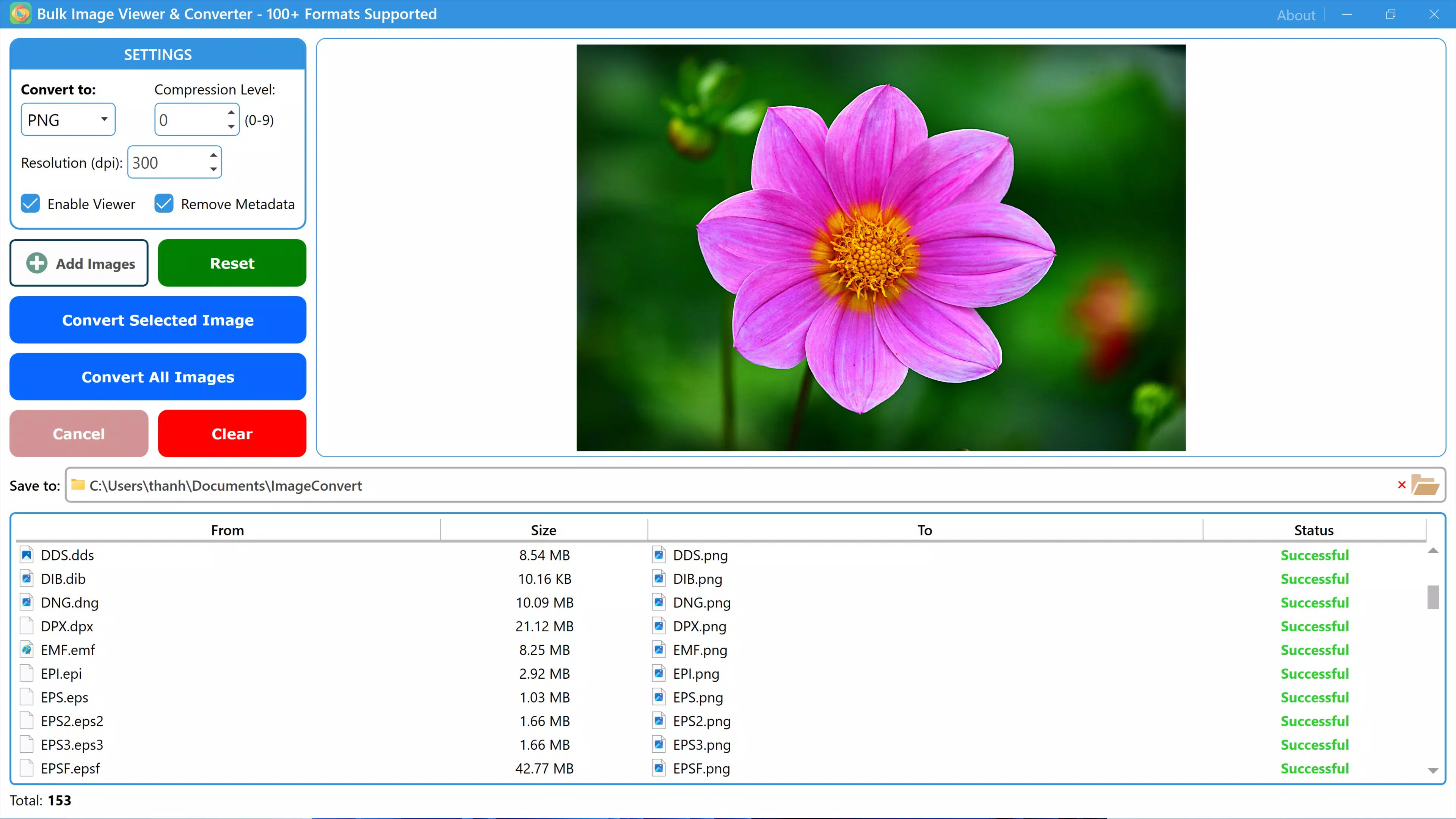Click the DNG.png output file icon
This screenshot has height=819, width=1456.
[659, 602]
